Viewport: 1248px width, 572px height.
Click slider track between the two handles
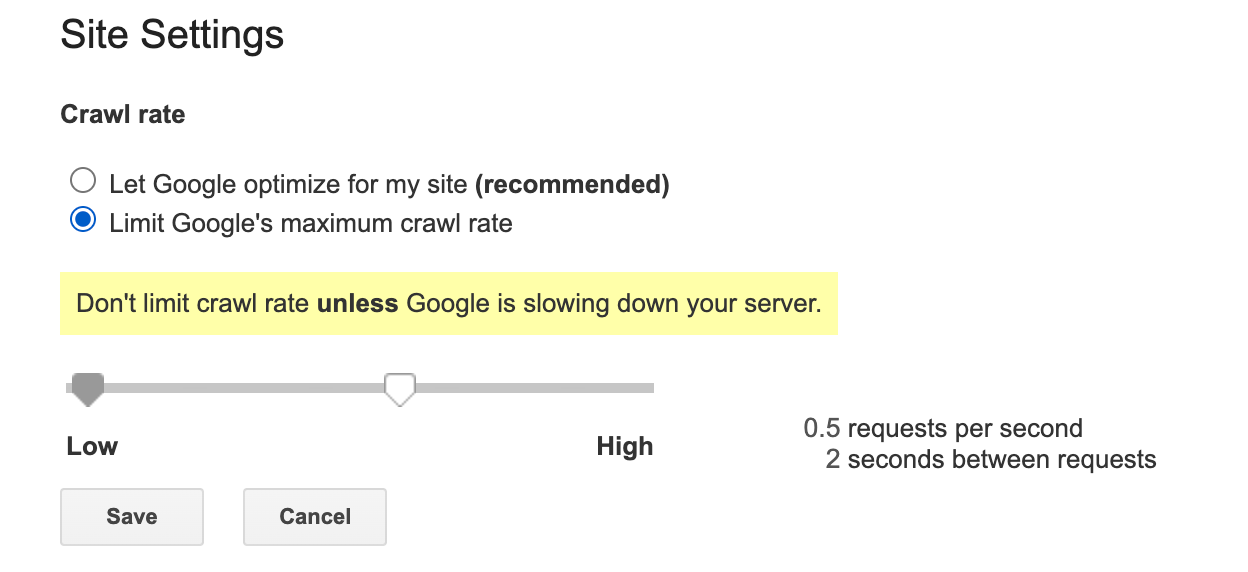[x=245, y=388]
